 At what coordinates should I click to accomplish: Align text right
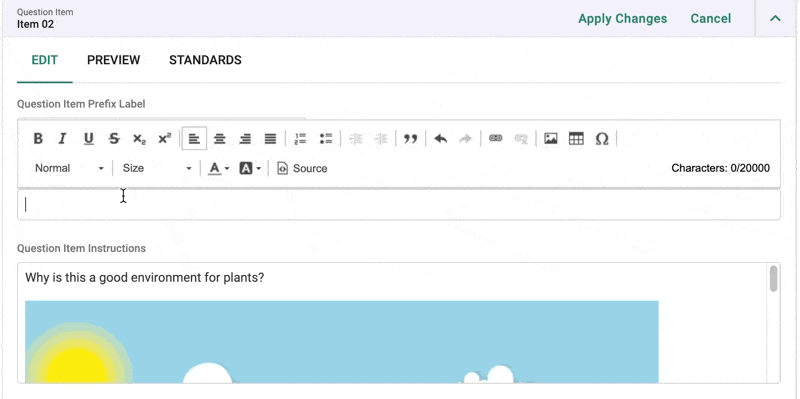[x=245, y=139]
